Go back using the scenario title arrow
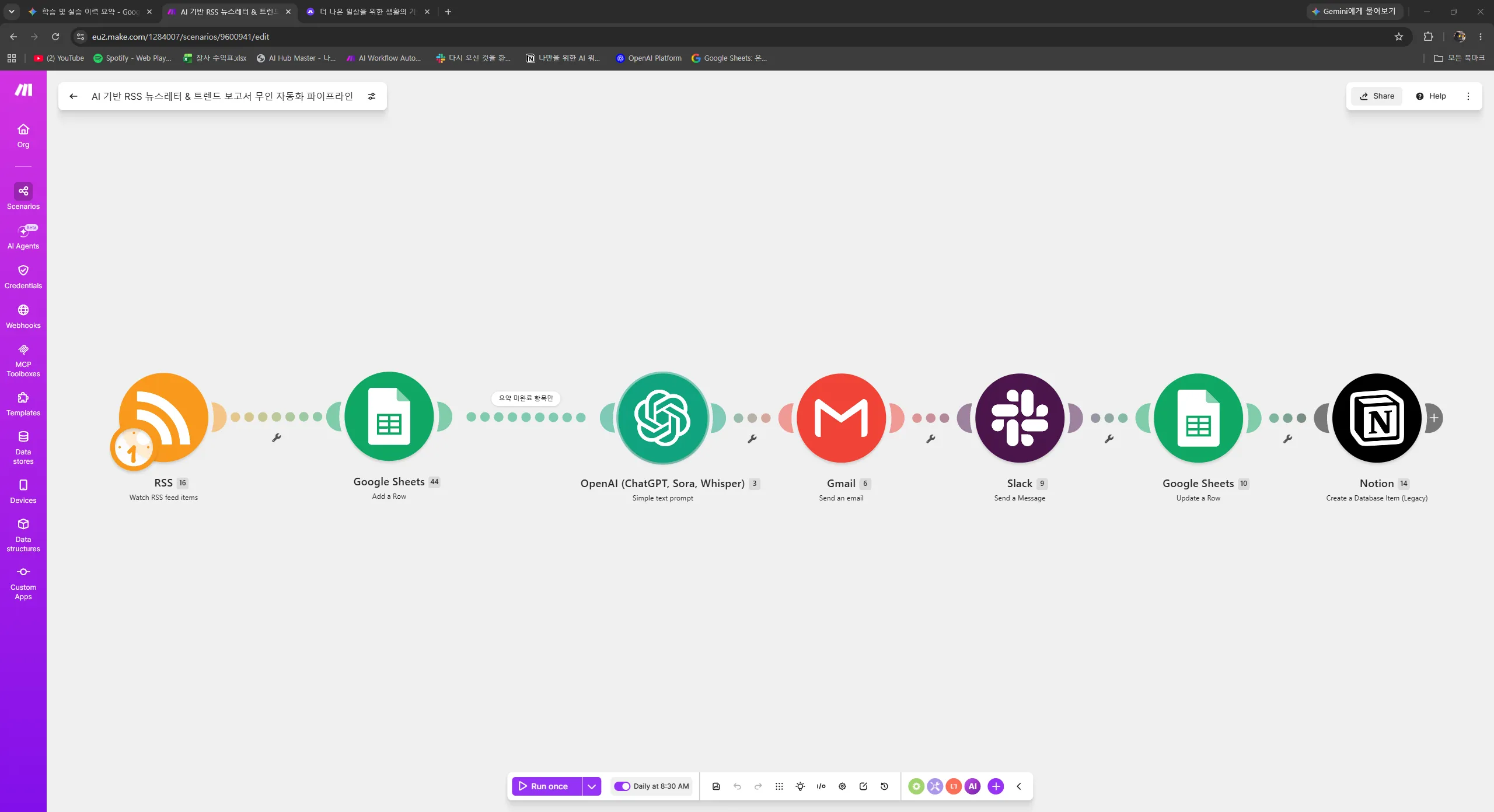The height and width of the screenshot is (812, 1494). coord(74,96)
